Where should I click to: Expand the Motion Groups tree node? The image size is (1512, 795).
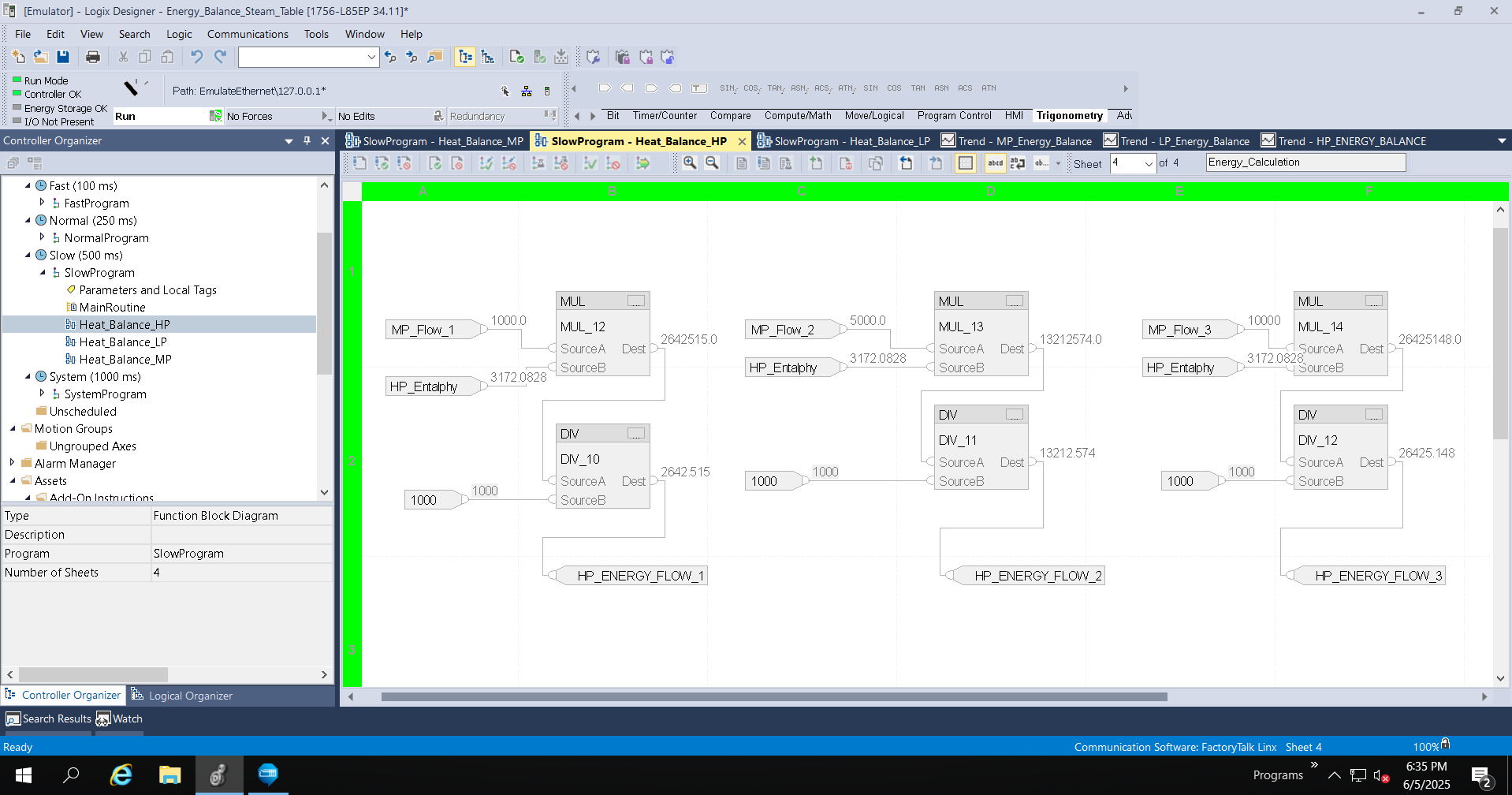tap(13, 428)
